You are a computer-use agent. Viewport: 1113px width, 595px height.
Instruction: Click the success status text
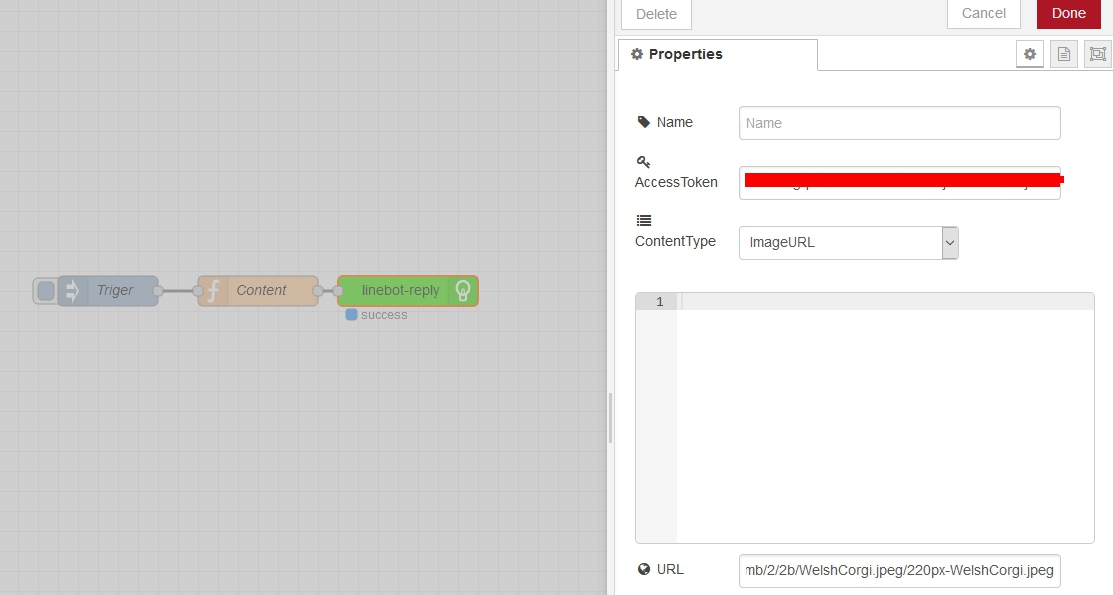tap(384, 315)
